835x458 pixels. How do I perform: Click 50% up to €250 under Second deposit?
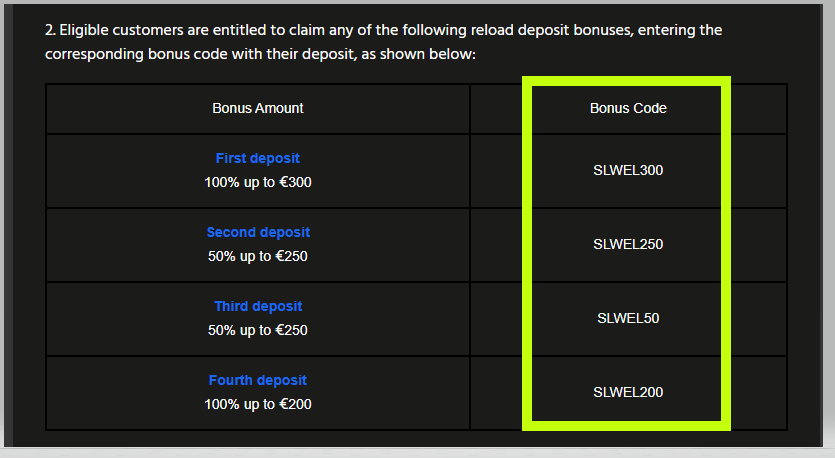coord(257,256)
